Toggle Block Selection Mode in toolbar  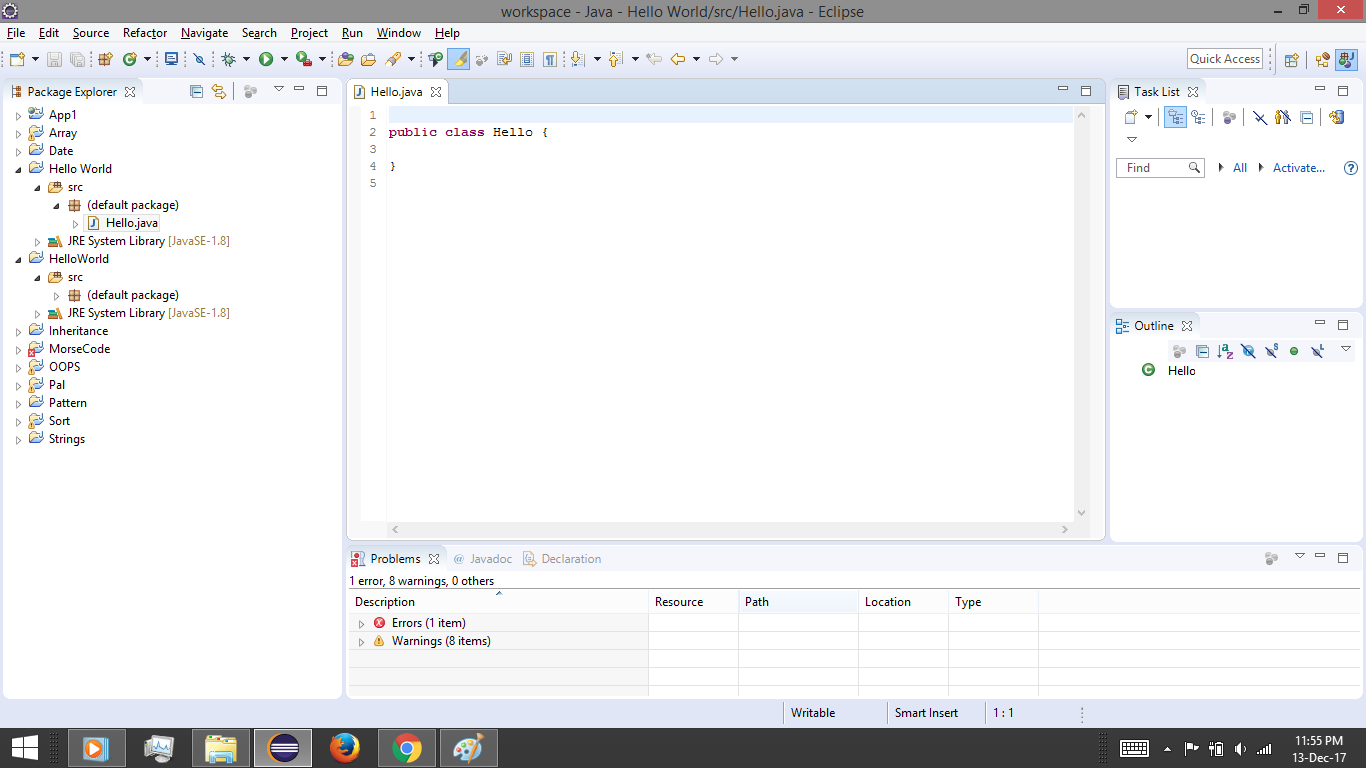527,59
